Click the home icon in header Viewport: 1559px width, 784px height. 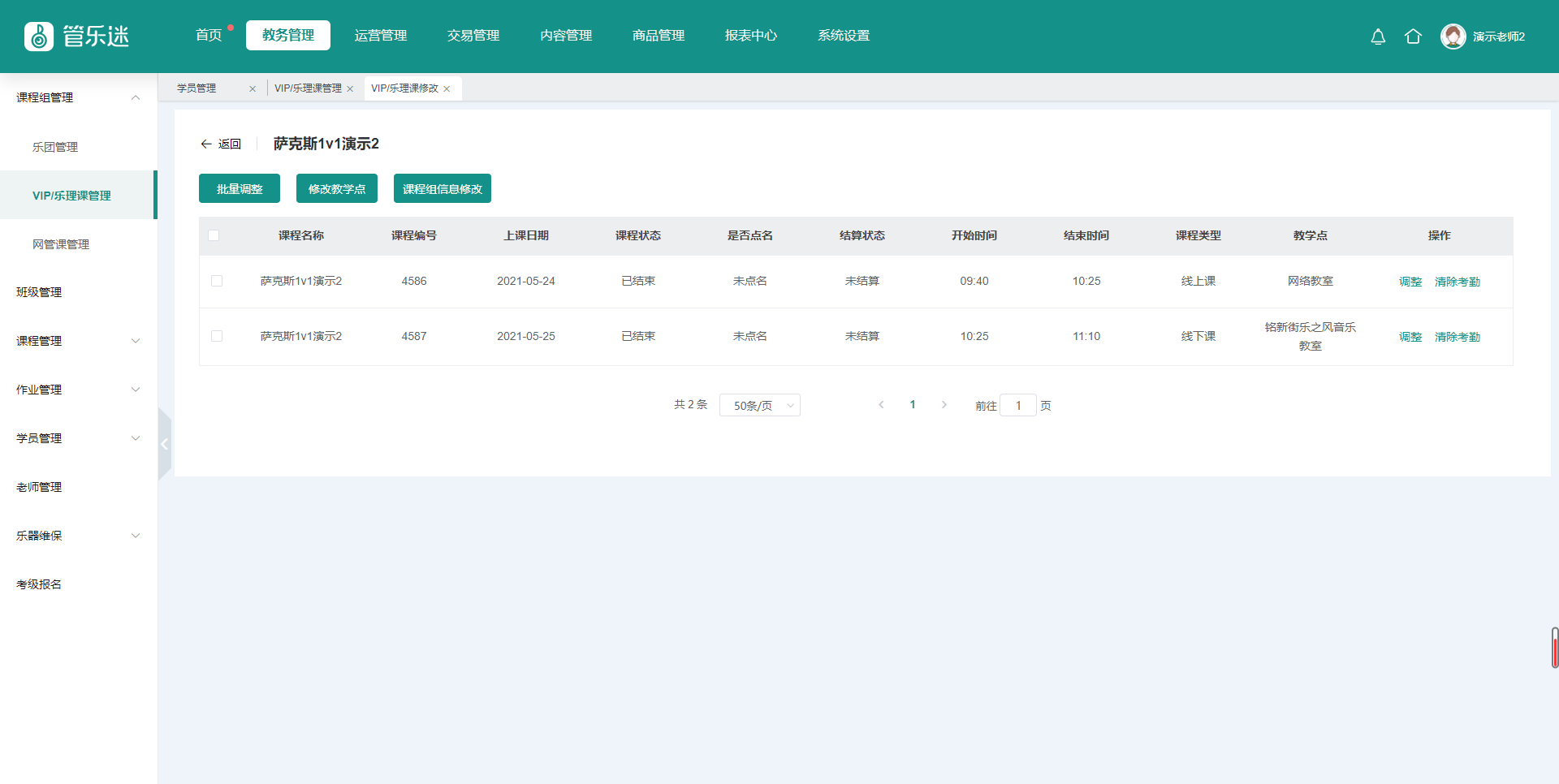click(1413, 37)
